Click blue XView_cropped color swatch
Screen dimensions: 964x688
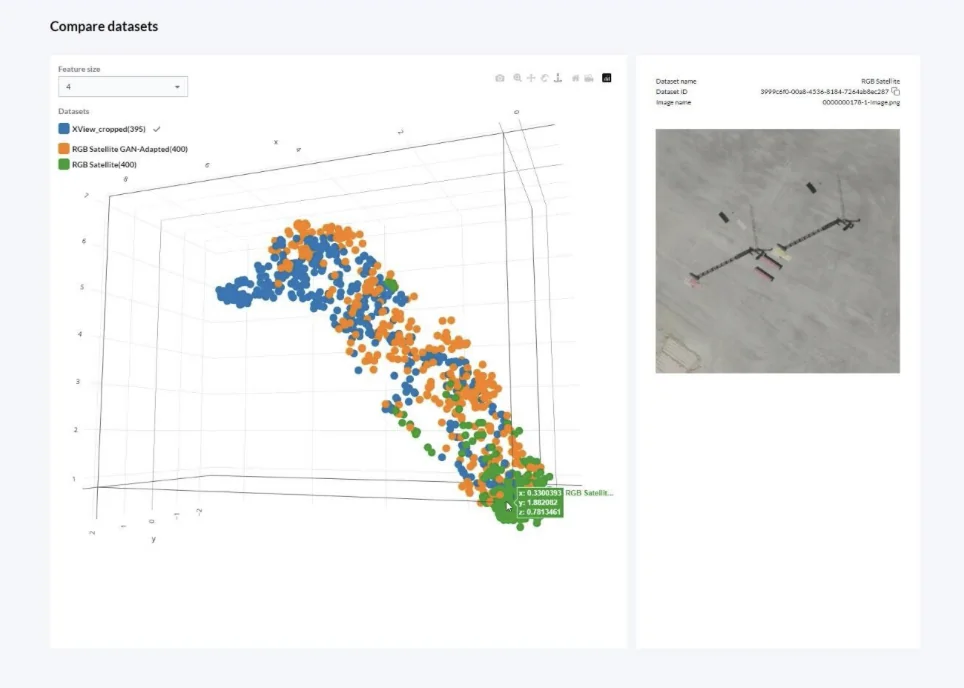click(x=64, y=129)
